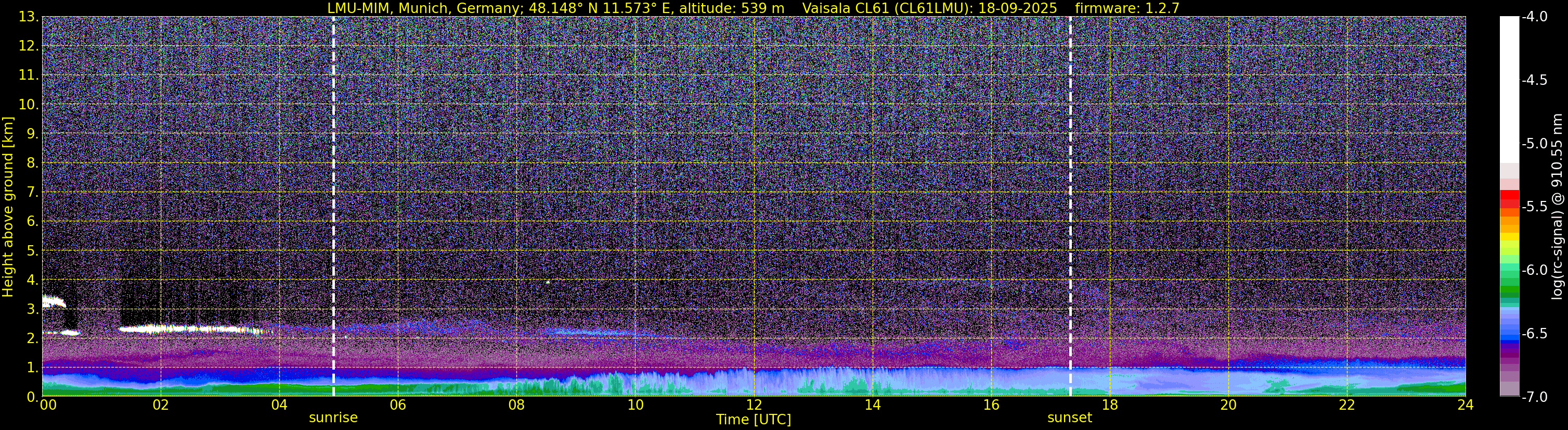This screenshot has height=430, width=1568.
Task: Select the white dashed sunset marker line
Action: 1070,207
